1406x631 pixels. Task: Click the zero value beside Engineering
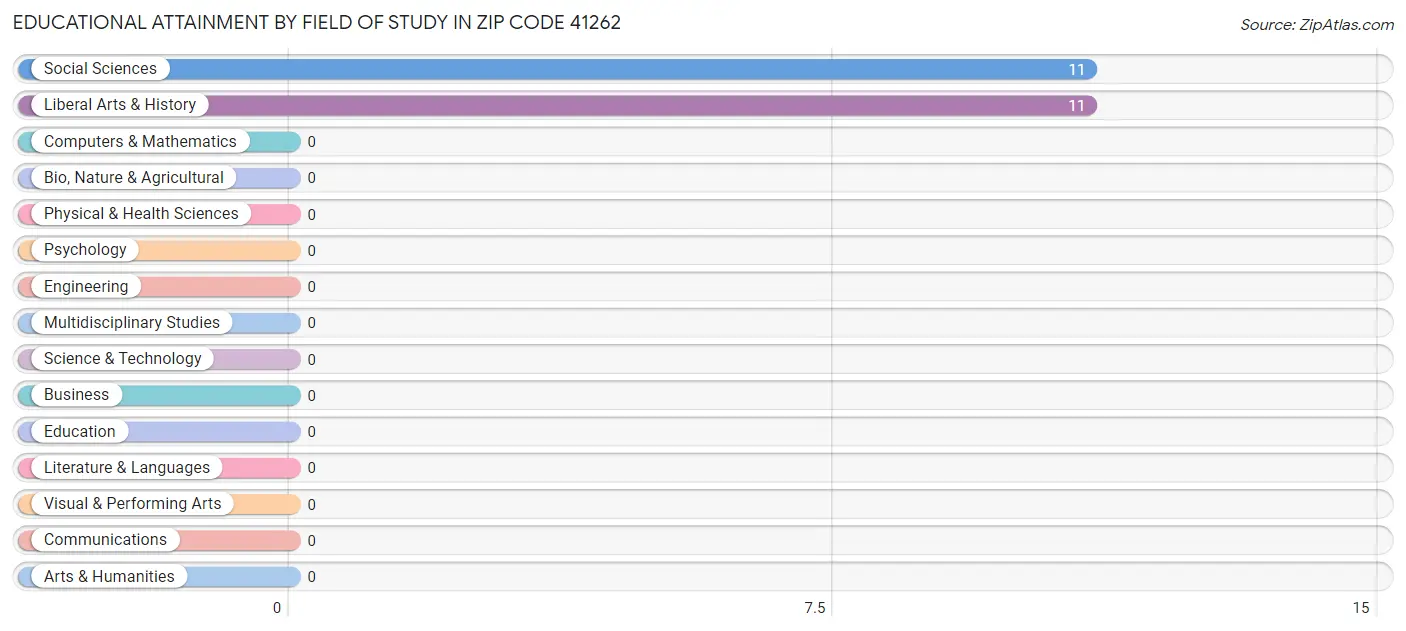click(312, 287)
